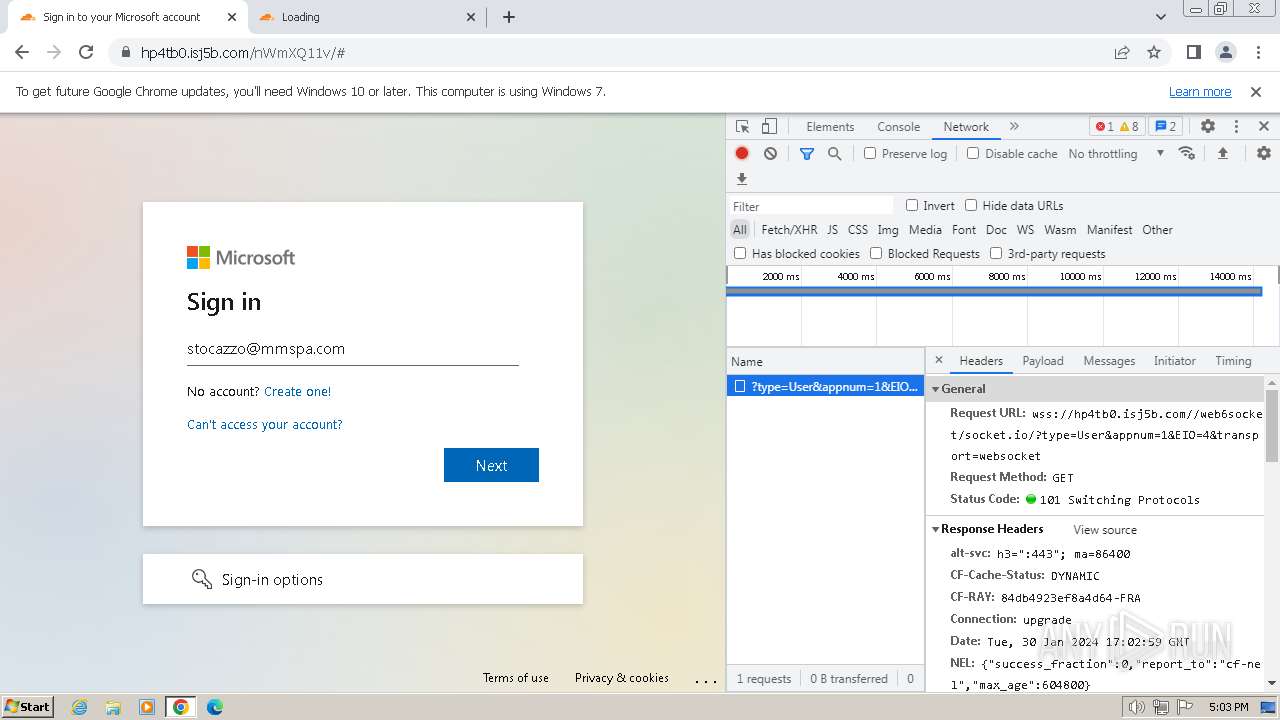This screenshot has width=1280, height=720.
Task: Close the request details pane X
Action: (938, 361)
